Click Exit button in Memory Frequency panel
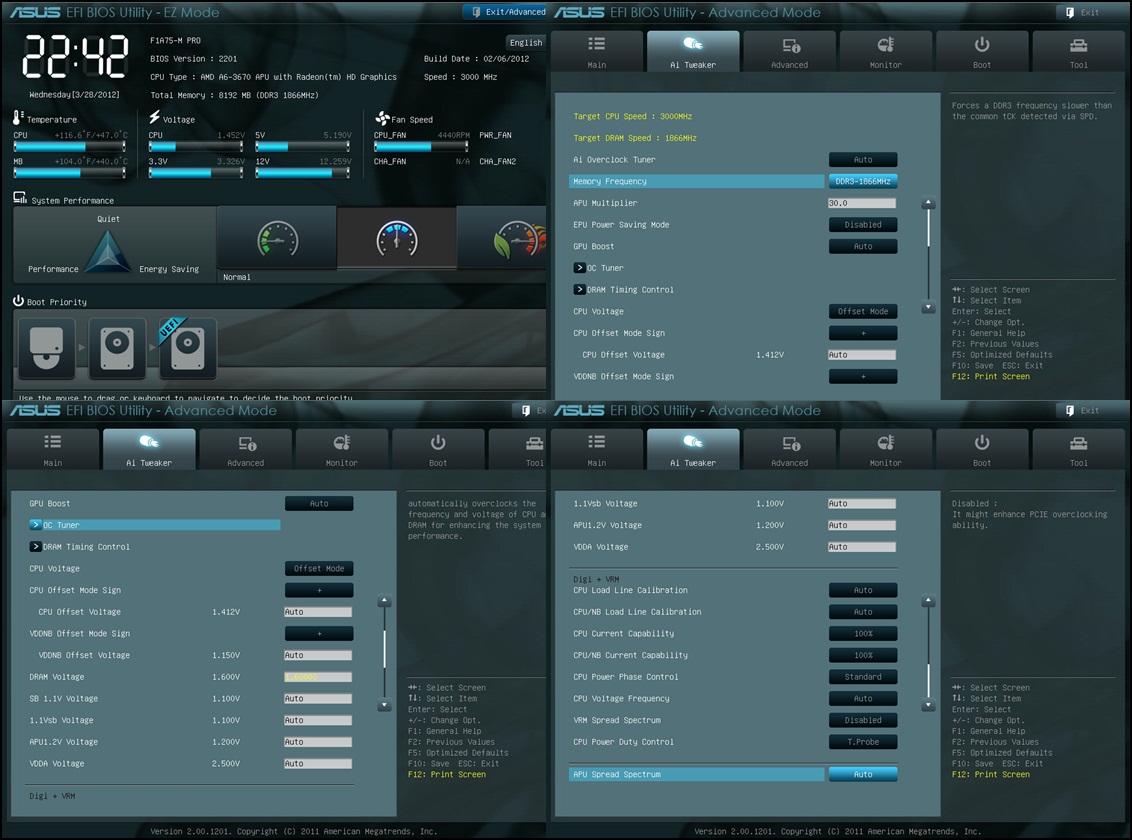The height and width of the screenshot is (840, 1132). pyautogui.click(x=1082, y=12)
